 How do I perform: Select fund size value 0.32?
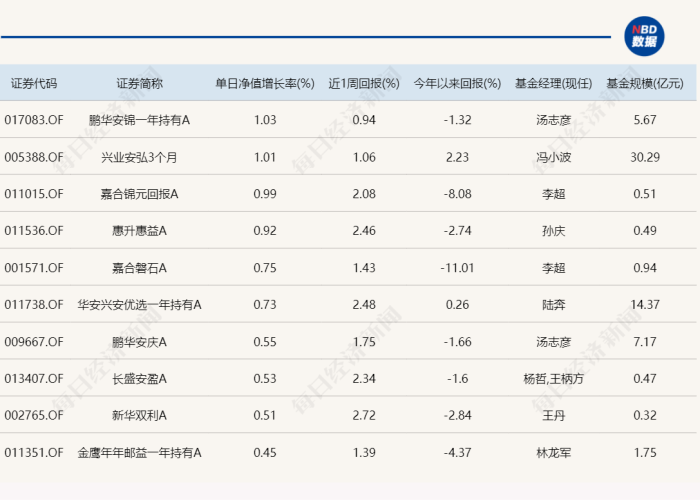(645, 416)
